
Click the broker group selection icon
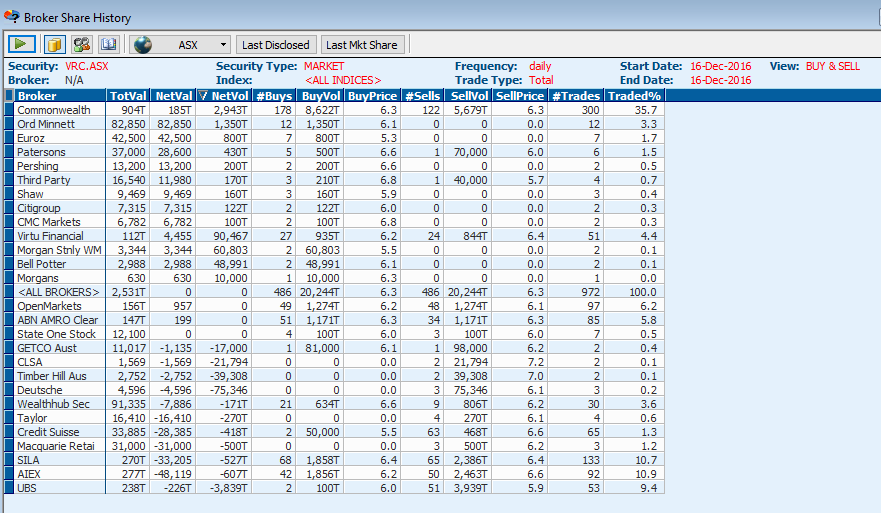82,44
